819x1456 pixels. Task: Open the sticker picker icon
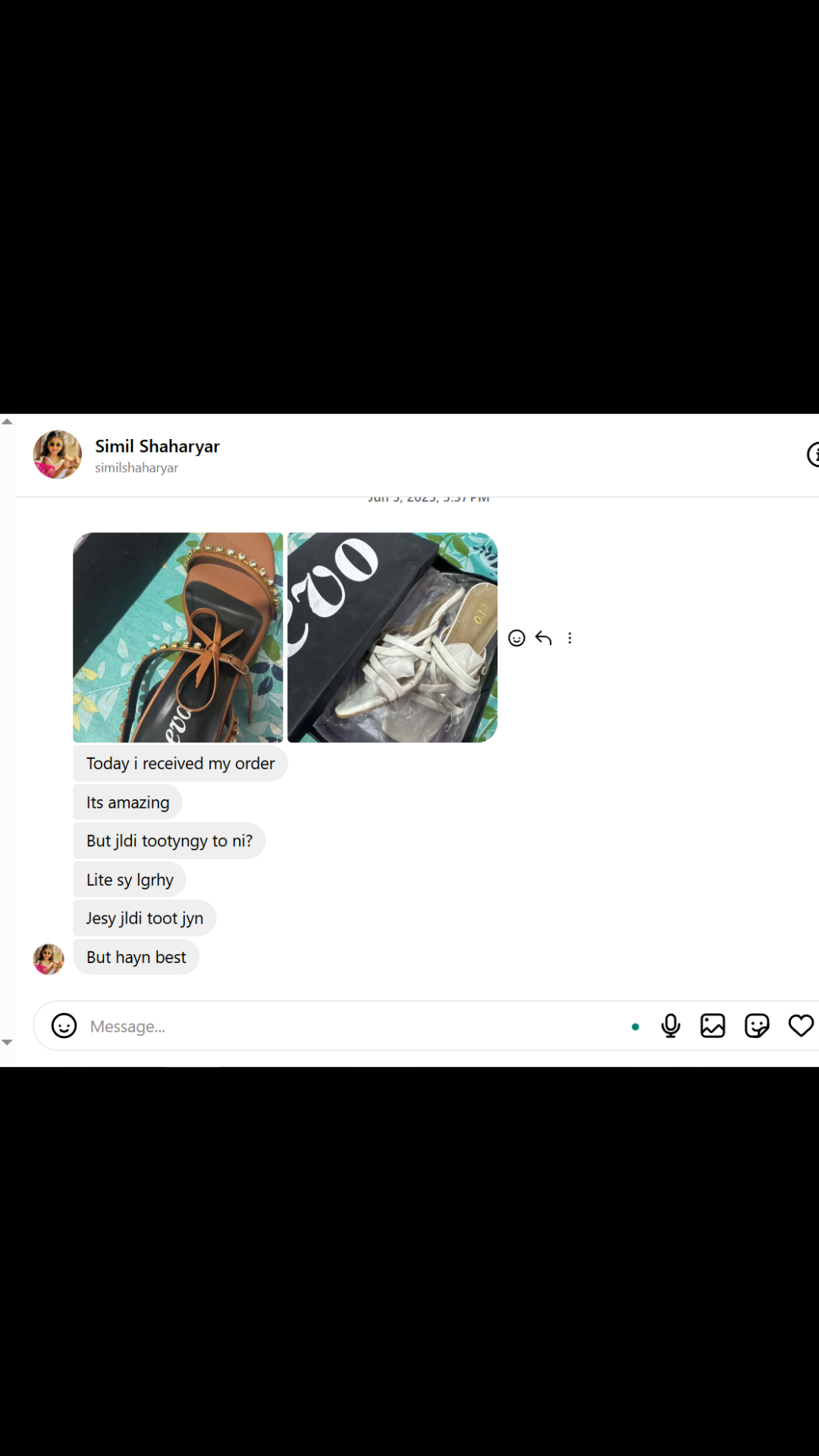coord(757,1026)
